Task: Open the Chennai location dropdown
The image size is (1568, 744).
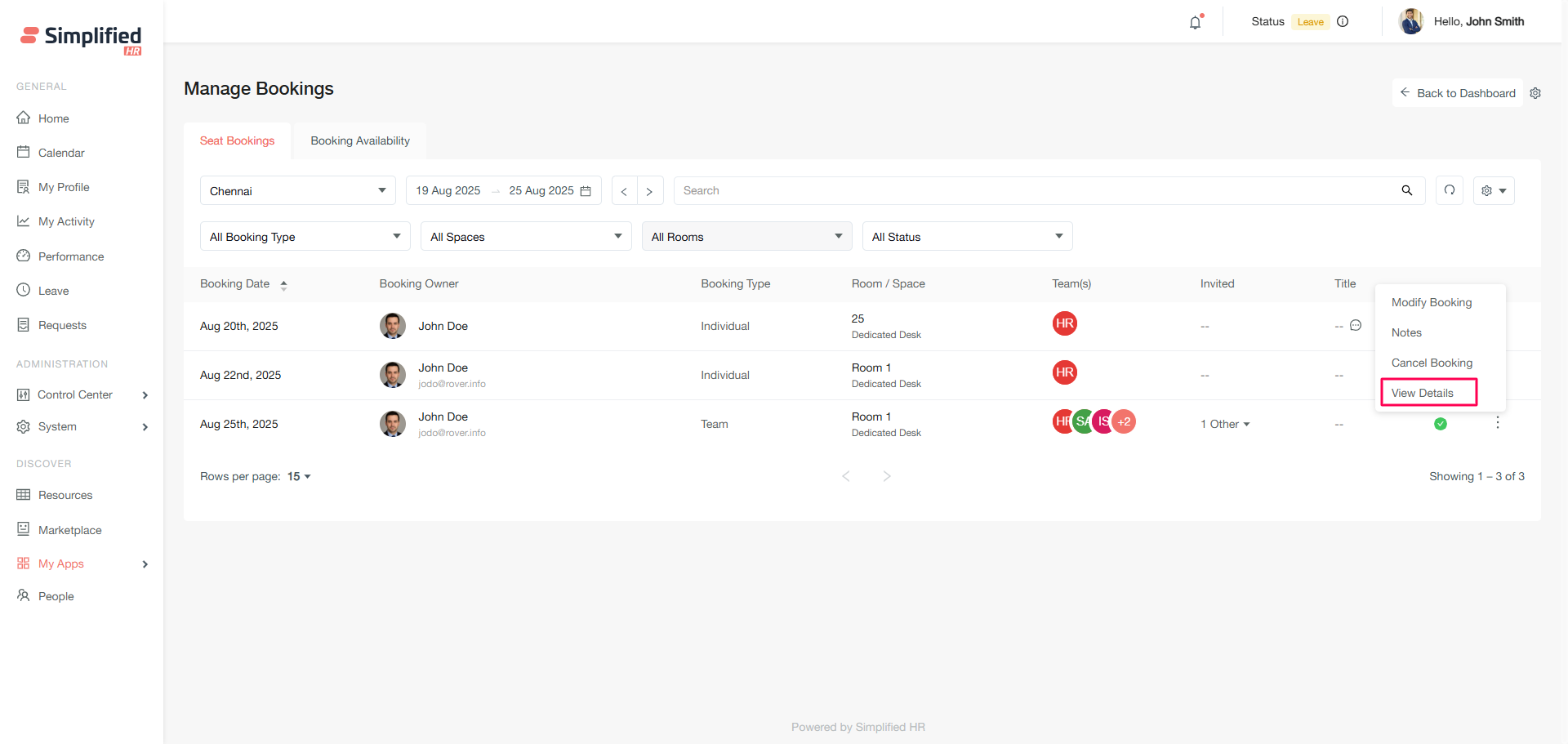Action: pos(297,191)
